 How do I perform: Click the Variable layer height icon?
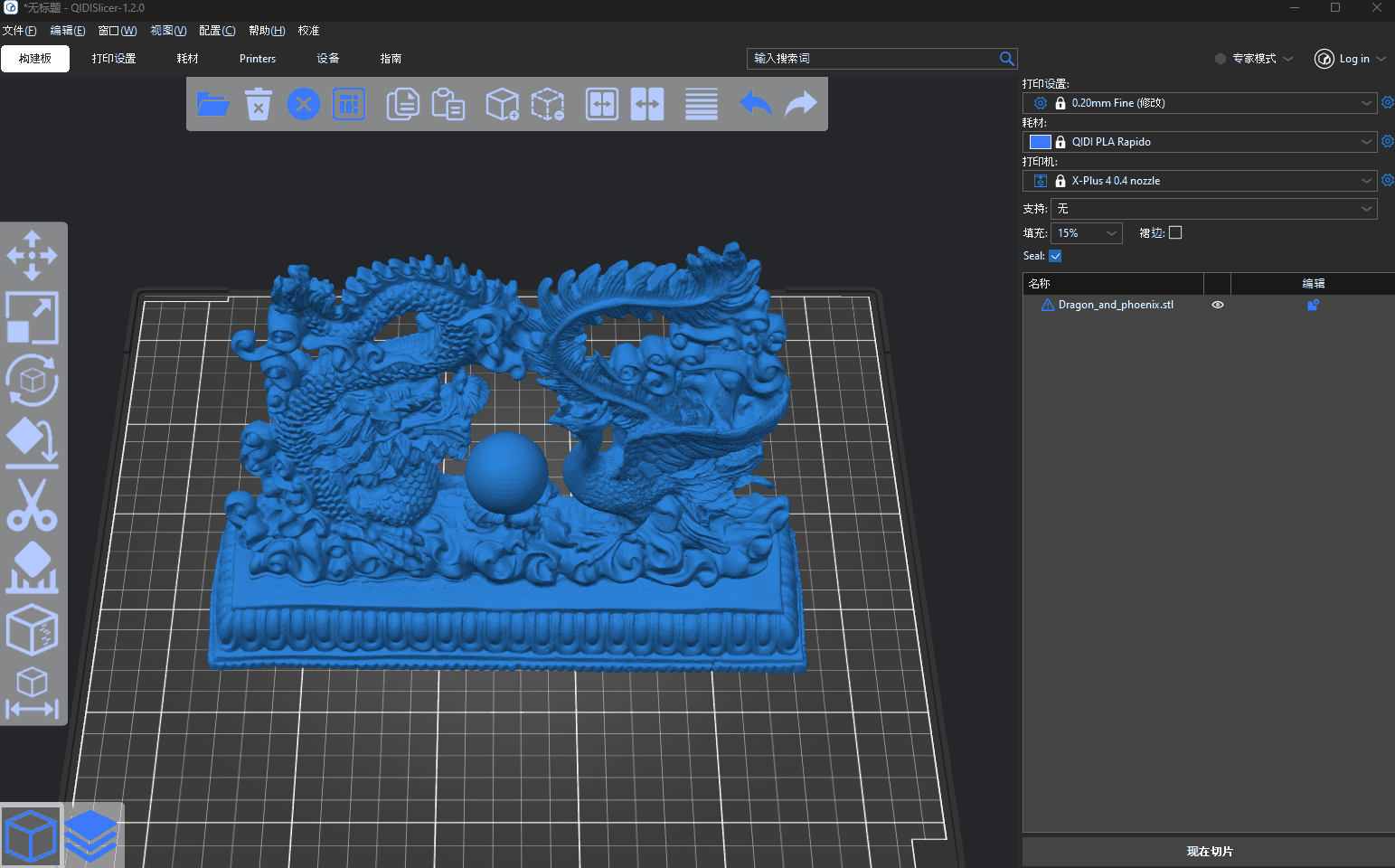(x=702, y=104)
